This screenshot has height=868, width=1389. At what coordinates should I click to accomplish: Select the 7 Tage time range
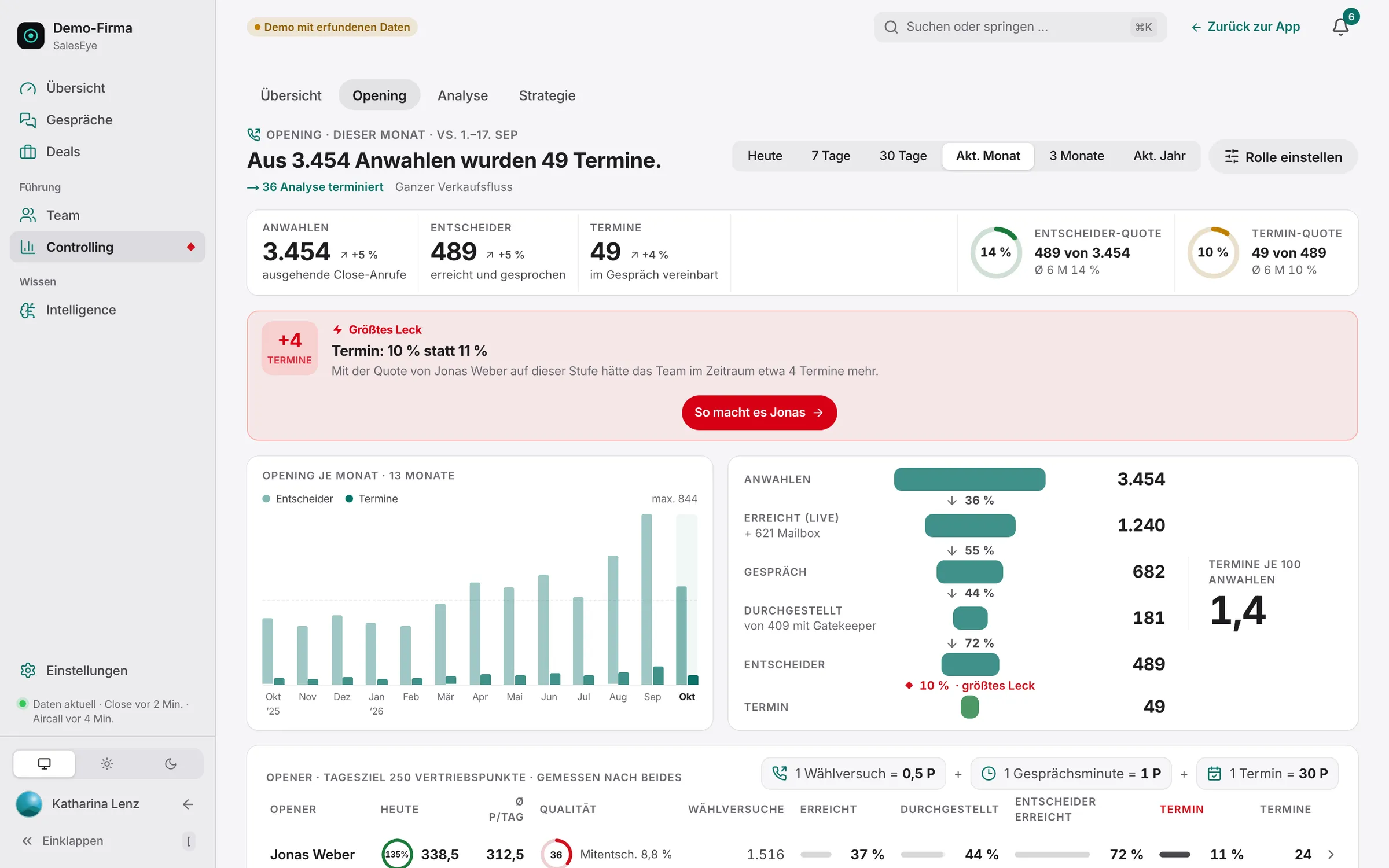coord(831,156)
